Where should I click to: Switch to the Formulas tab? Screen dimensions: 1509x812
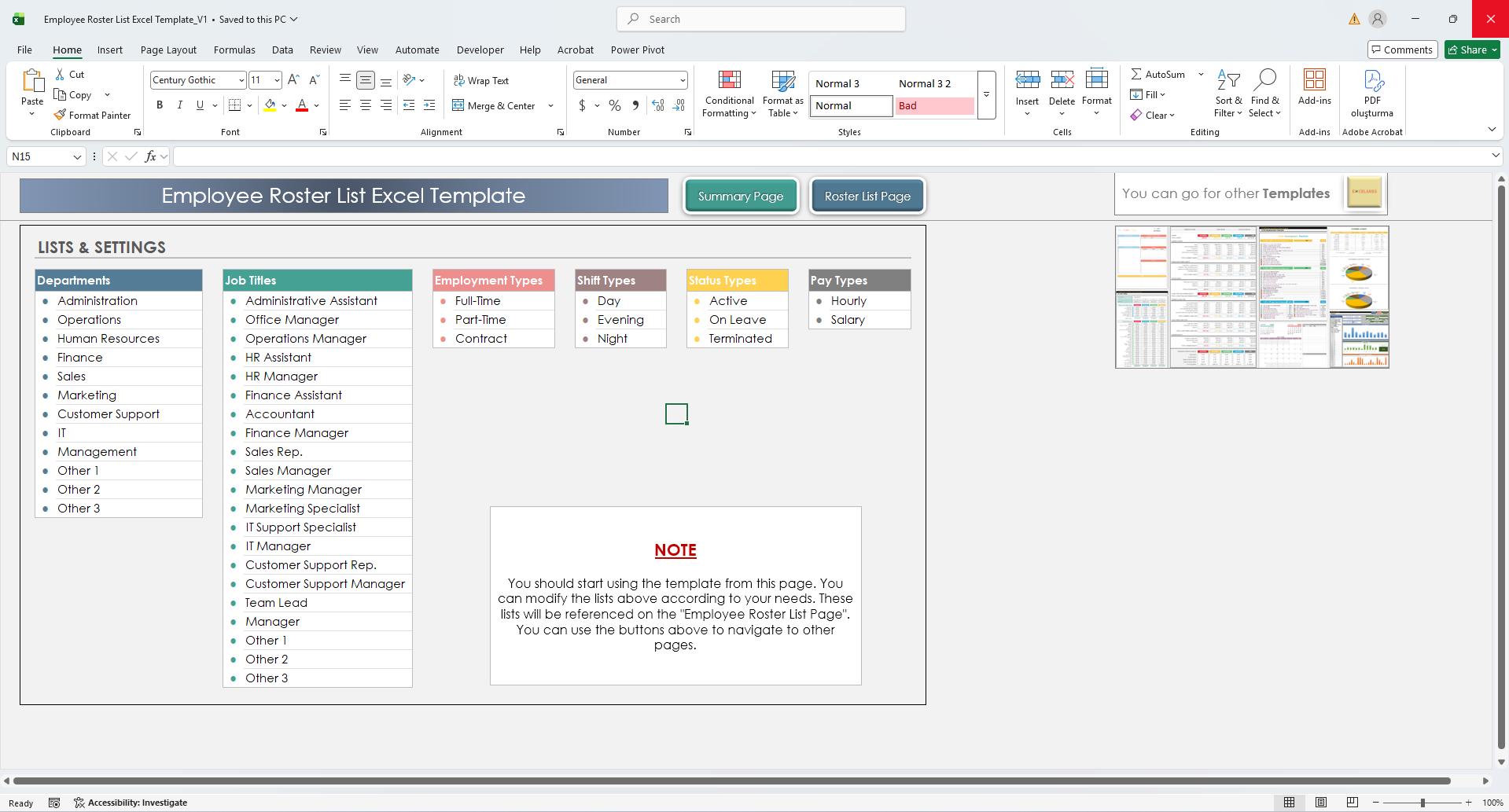(x=234, y=50)
